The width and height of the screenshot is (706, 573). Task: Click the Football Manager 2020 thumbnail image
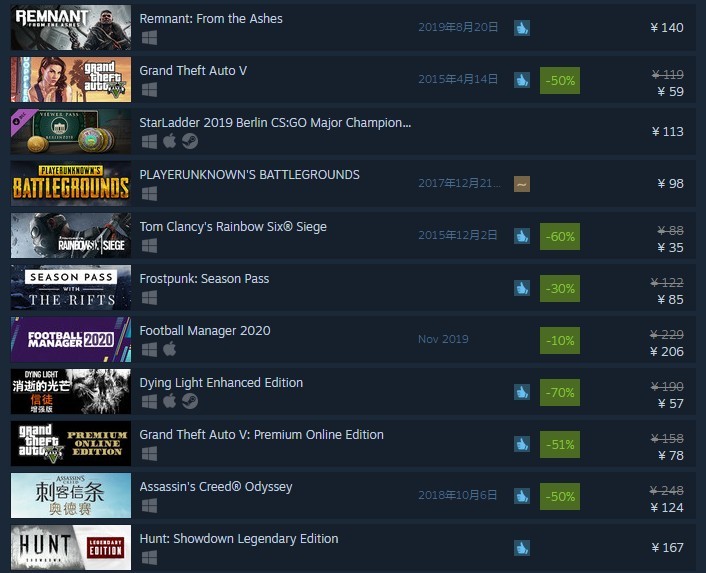[x=71, y=339]
